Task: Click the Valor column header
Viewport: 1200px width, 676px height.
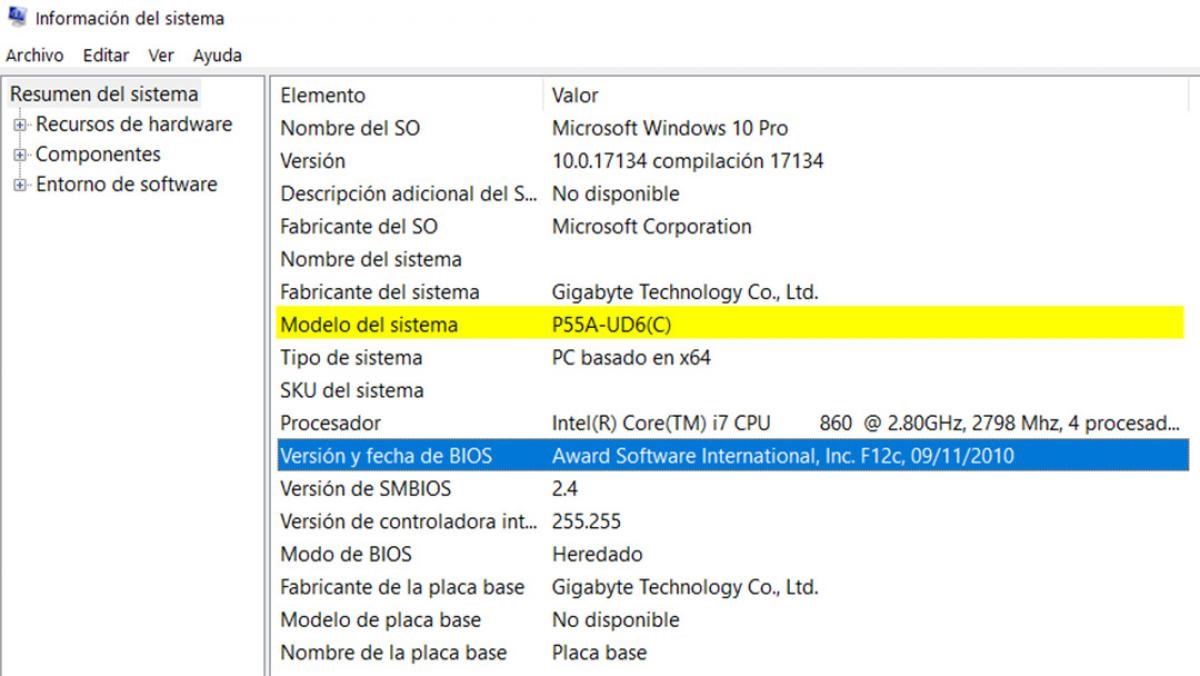Action: coord(573,95)
